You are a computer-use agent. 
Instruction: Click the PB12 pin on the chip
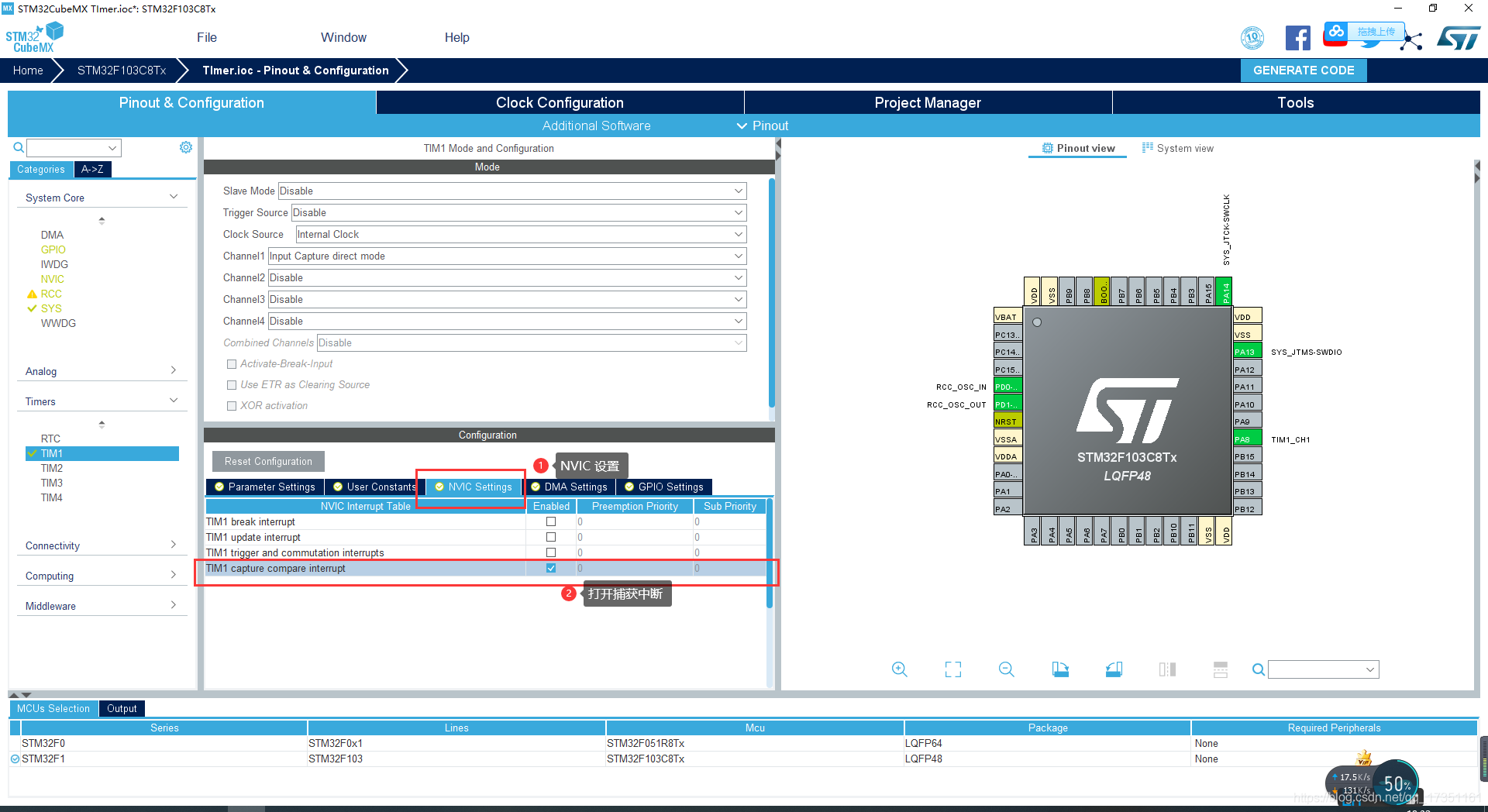(x=1248, y=509)
